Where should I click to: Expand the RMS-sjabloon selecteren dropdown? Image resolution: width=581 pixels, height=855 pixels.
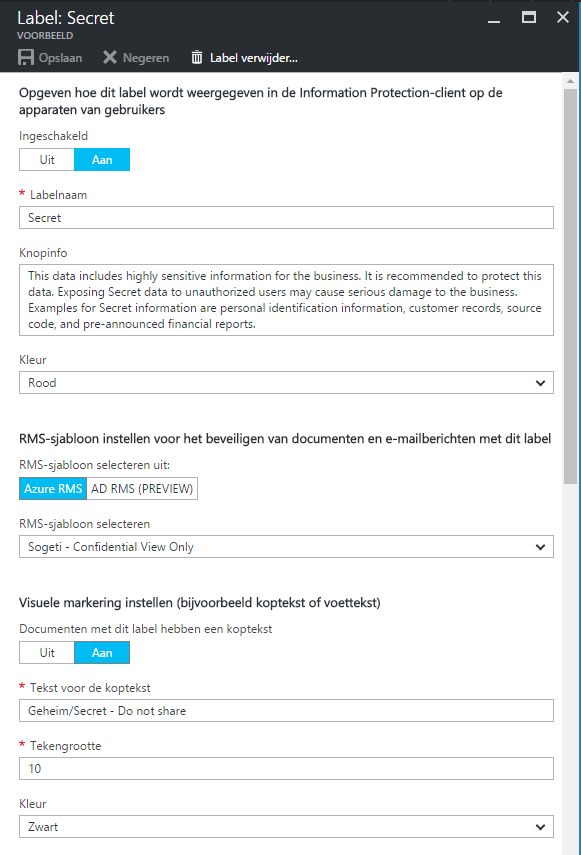click(x=286, y=547)
